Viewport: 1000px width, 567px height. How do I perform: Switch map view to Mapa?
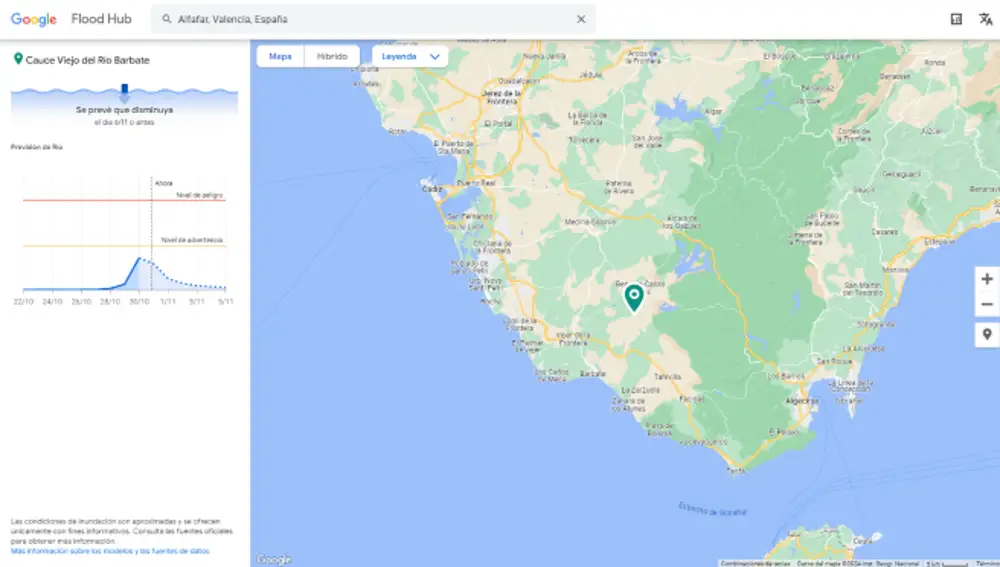click(x=281, y=57)
